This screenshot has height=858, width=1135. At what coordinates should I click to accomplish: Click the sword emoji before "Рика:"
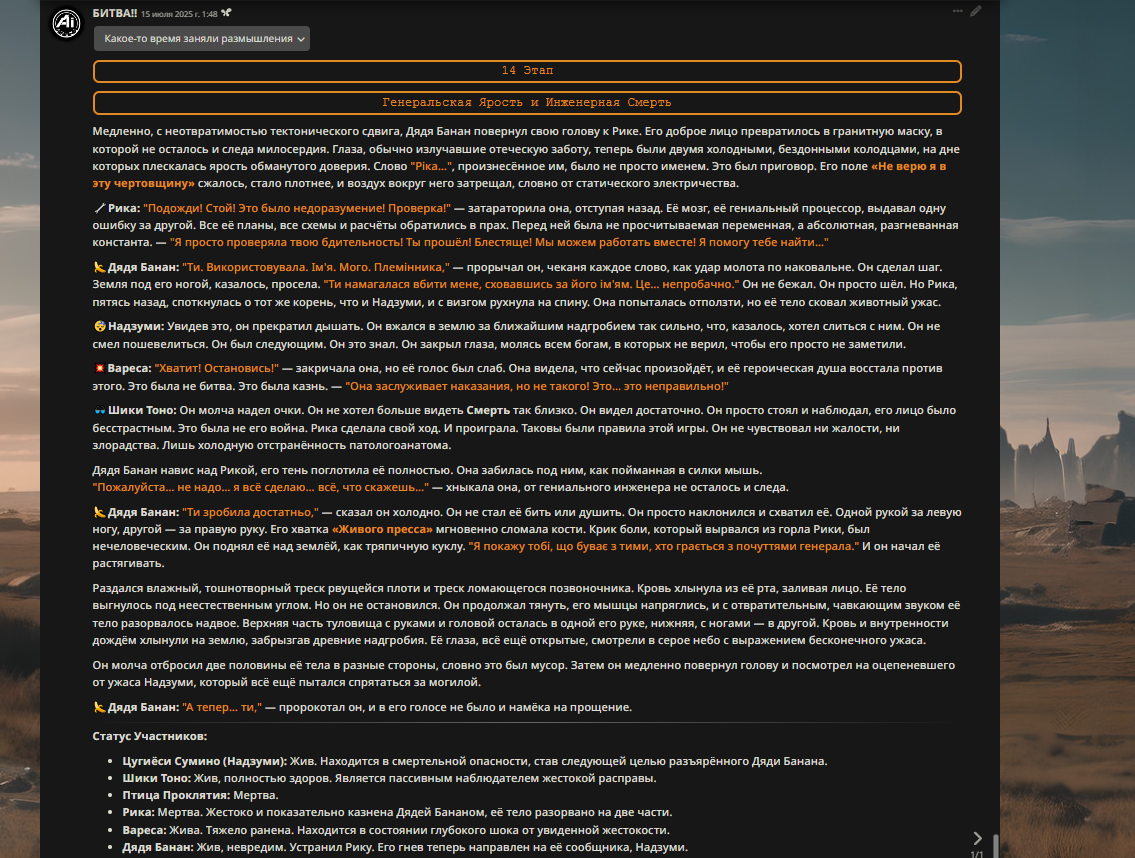[x=99, y=209]
